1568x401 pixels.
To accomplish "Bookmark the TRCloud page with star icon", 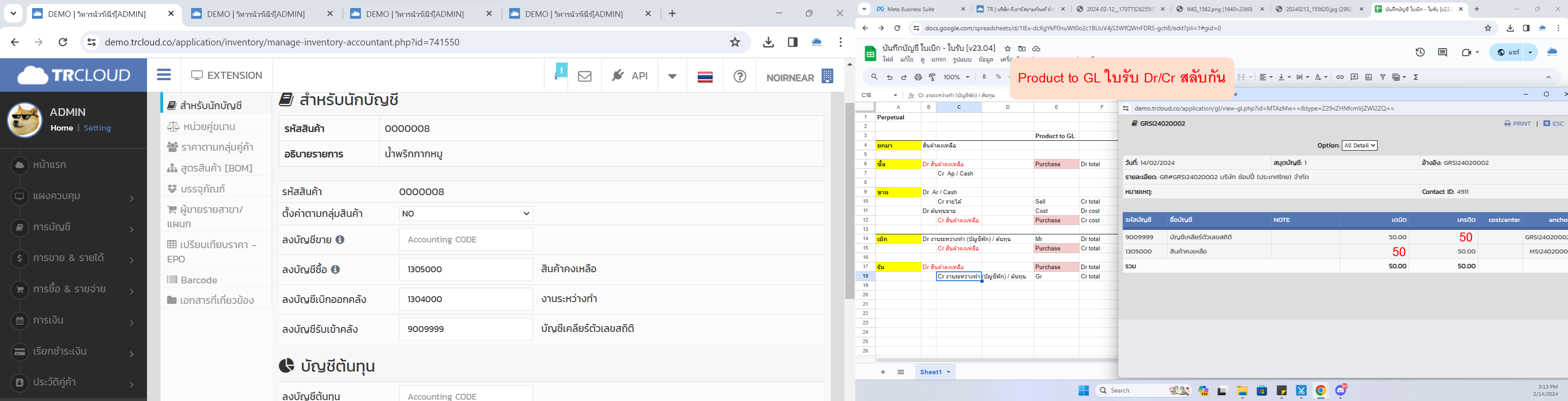I will (735, 42).
